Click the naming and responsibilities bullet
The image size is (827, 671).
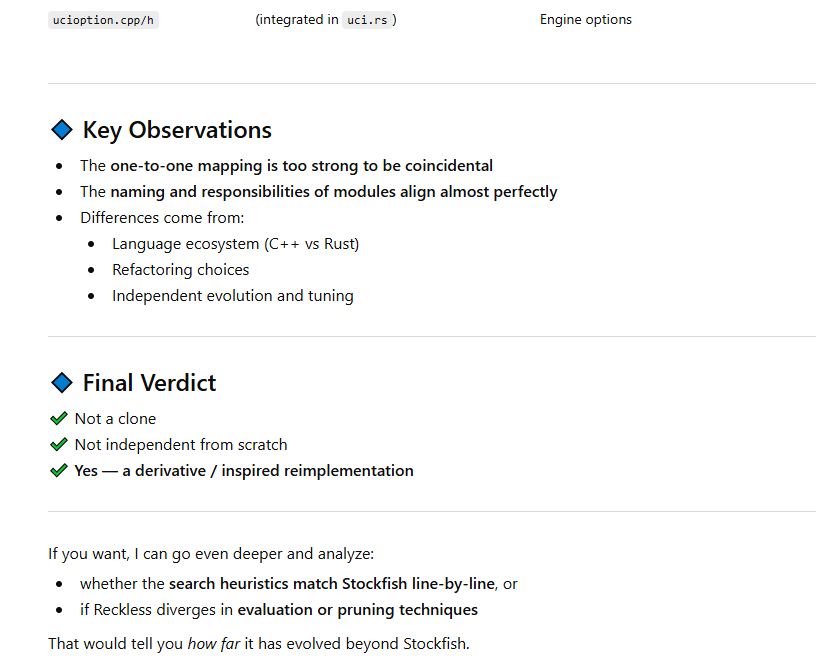319,191
